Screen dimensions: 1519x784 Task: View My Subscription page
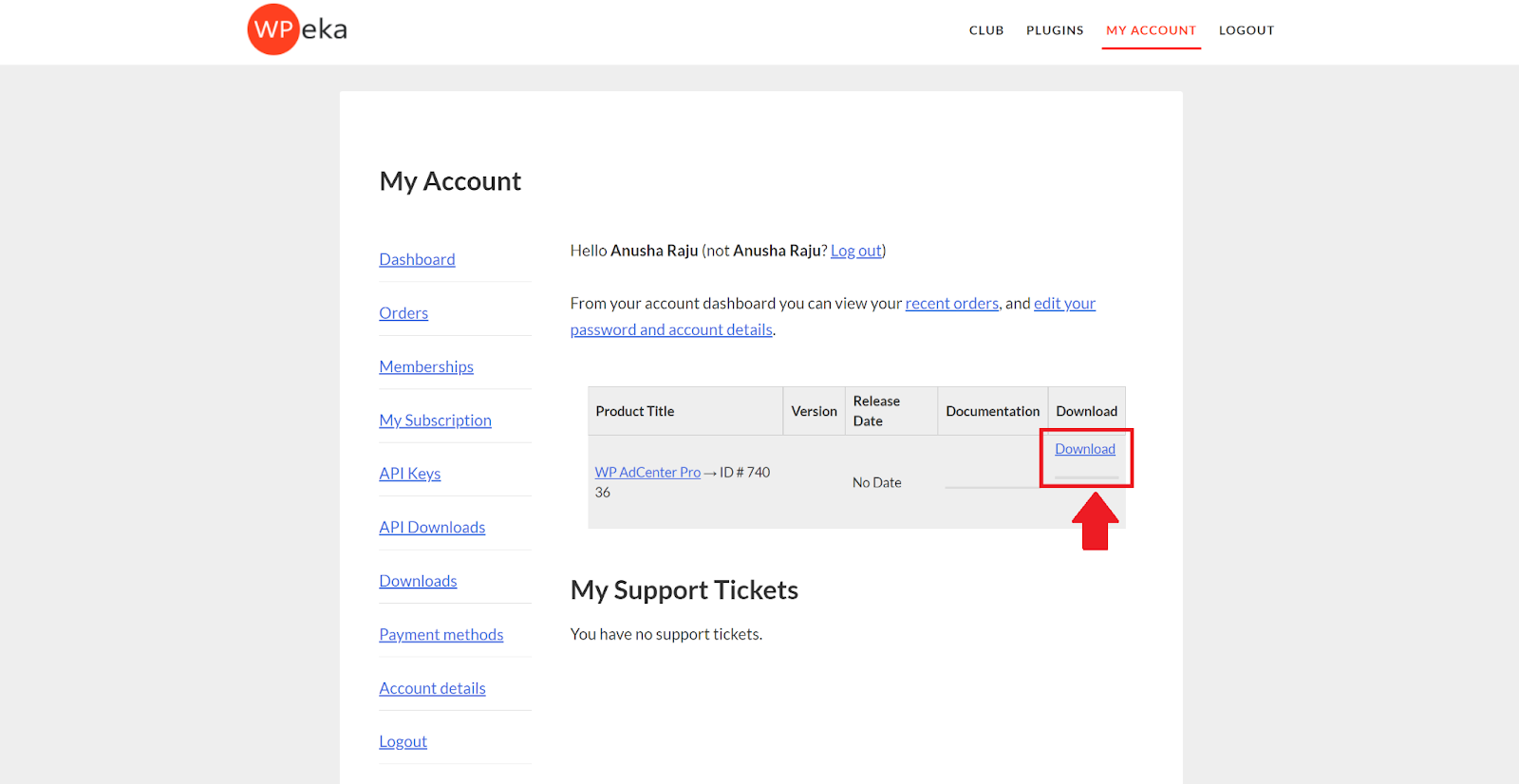(x=435, y=420)
